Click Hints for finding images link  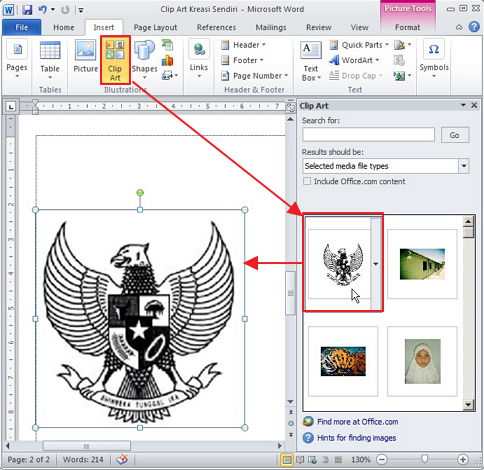coord(356,438)
